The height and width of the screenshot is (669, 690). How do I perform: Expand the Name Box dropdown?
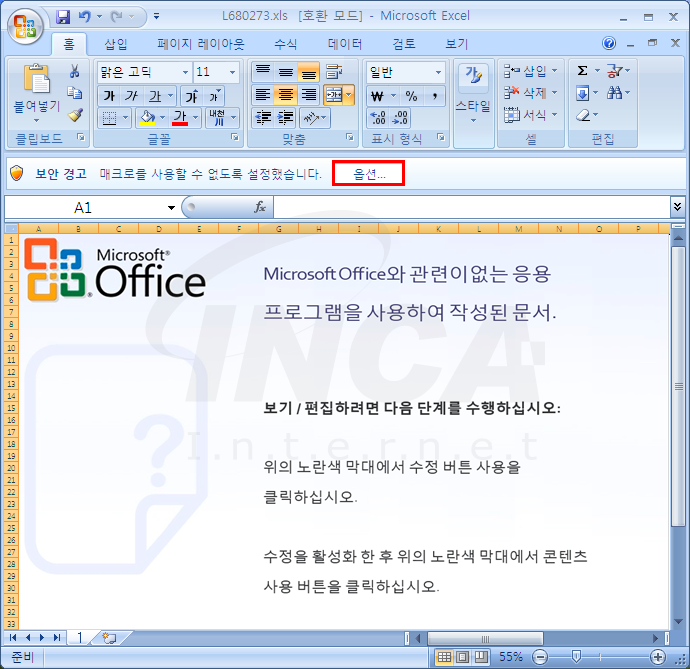pos(171,208)
